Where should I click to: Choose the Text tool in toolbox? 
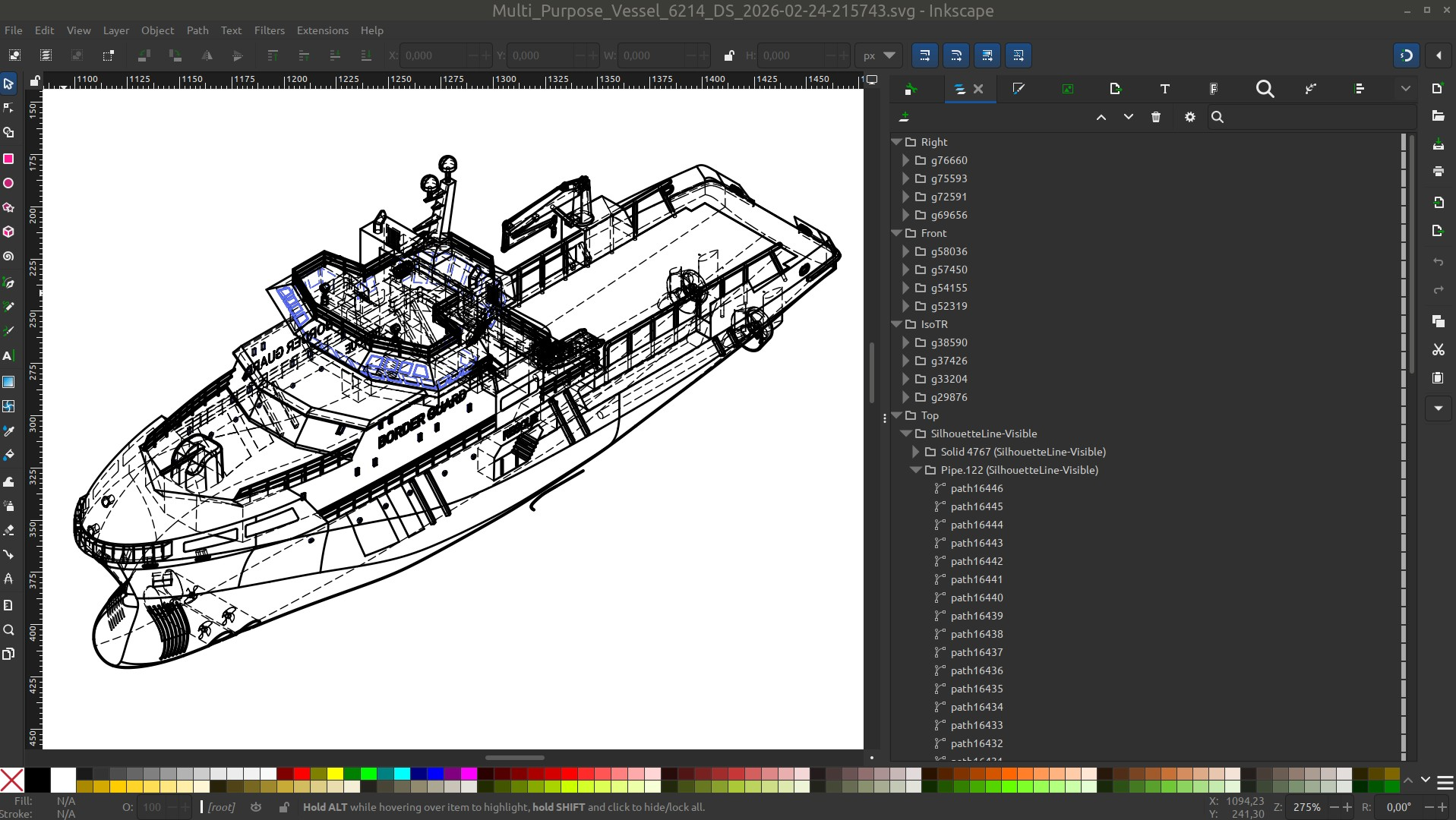coord(8,355)
